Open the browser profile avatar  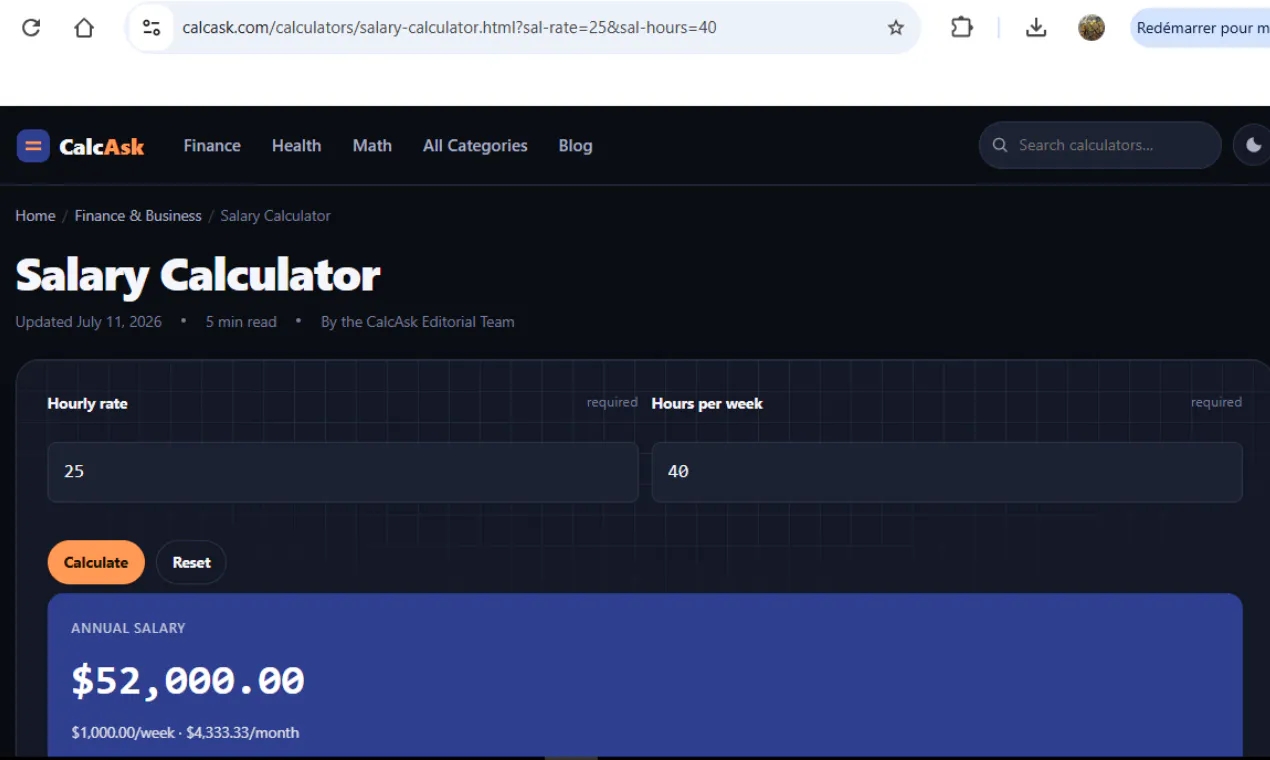[x=1091, y=28]
